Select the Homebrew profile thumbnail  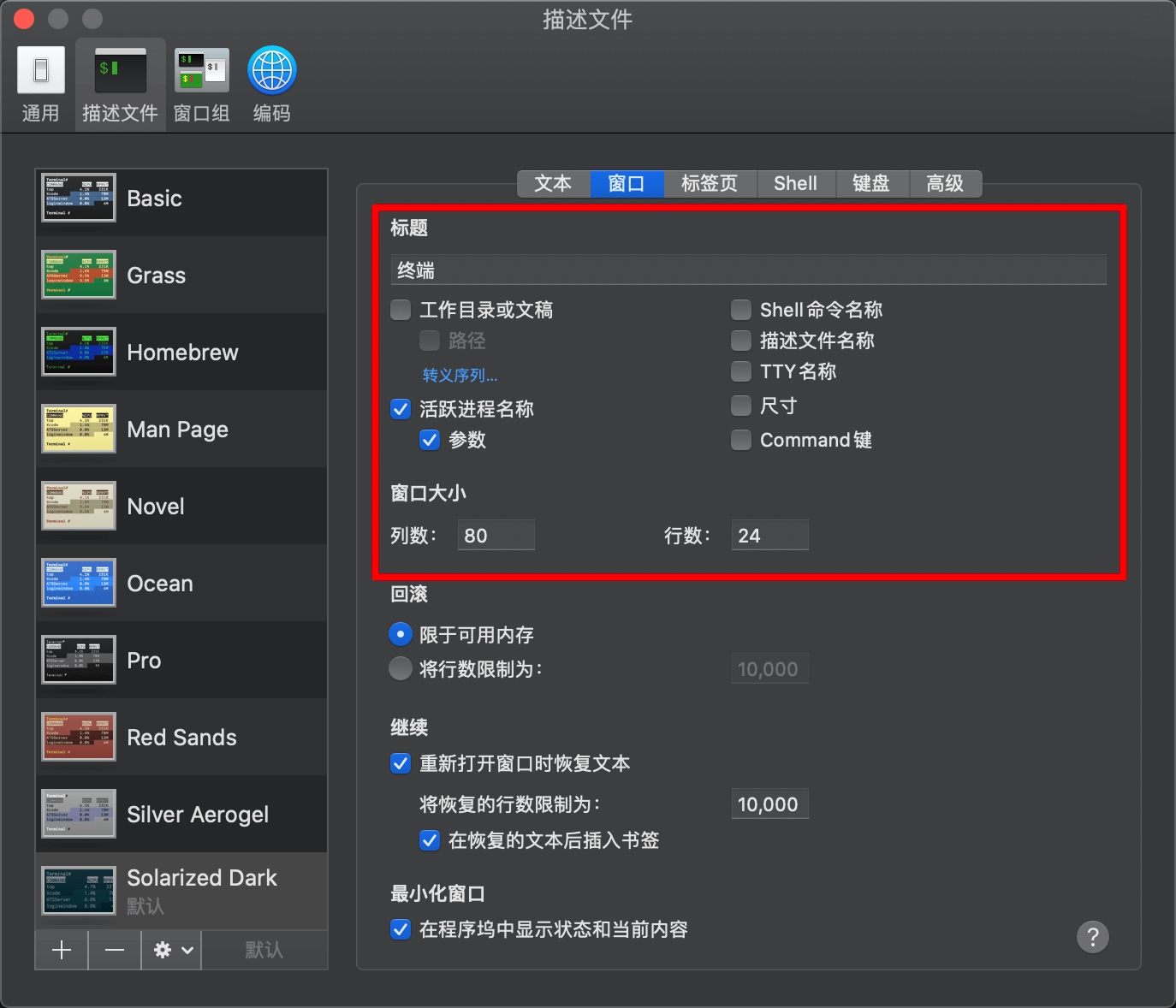pos(79,353)
